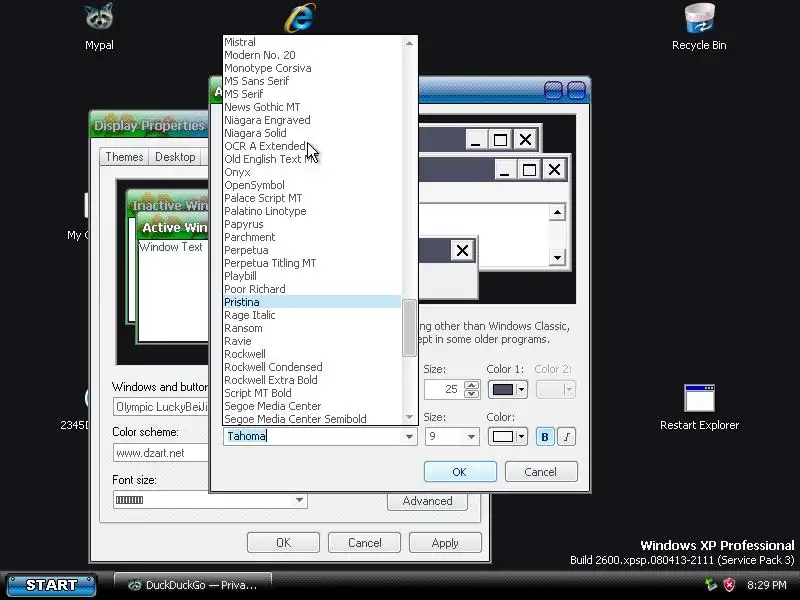
Task: Select highlighted Pristina font
Action: click(312, 303)
